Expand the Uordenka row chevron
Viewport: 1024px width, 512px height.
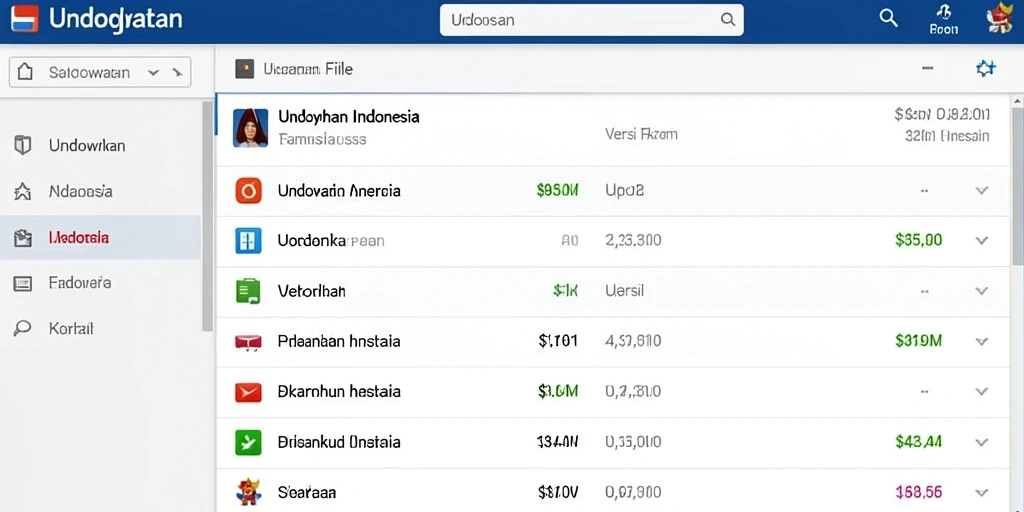click(x=982, y=240)
